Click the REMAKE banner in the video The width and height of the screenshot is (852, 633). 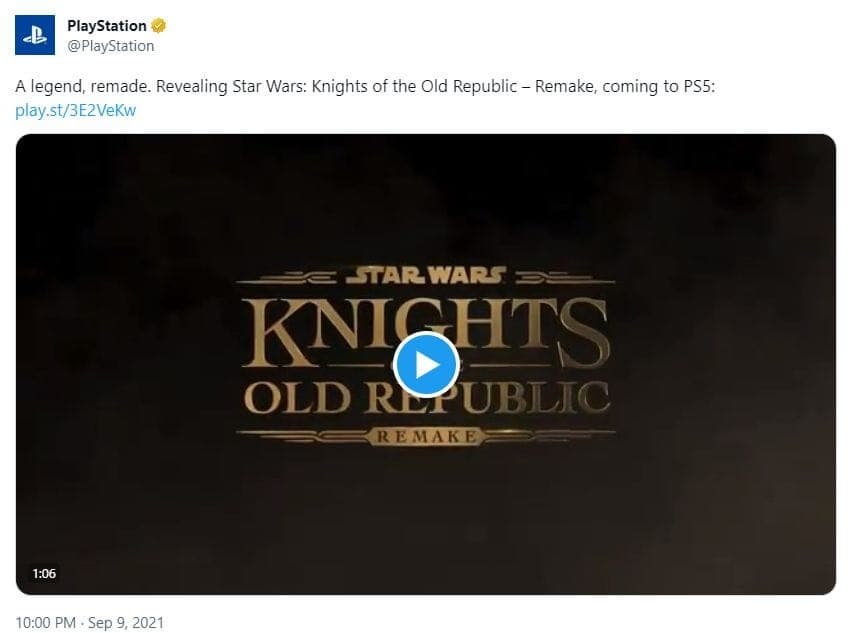427,436
